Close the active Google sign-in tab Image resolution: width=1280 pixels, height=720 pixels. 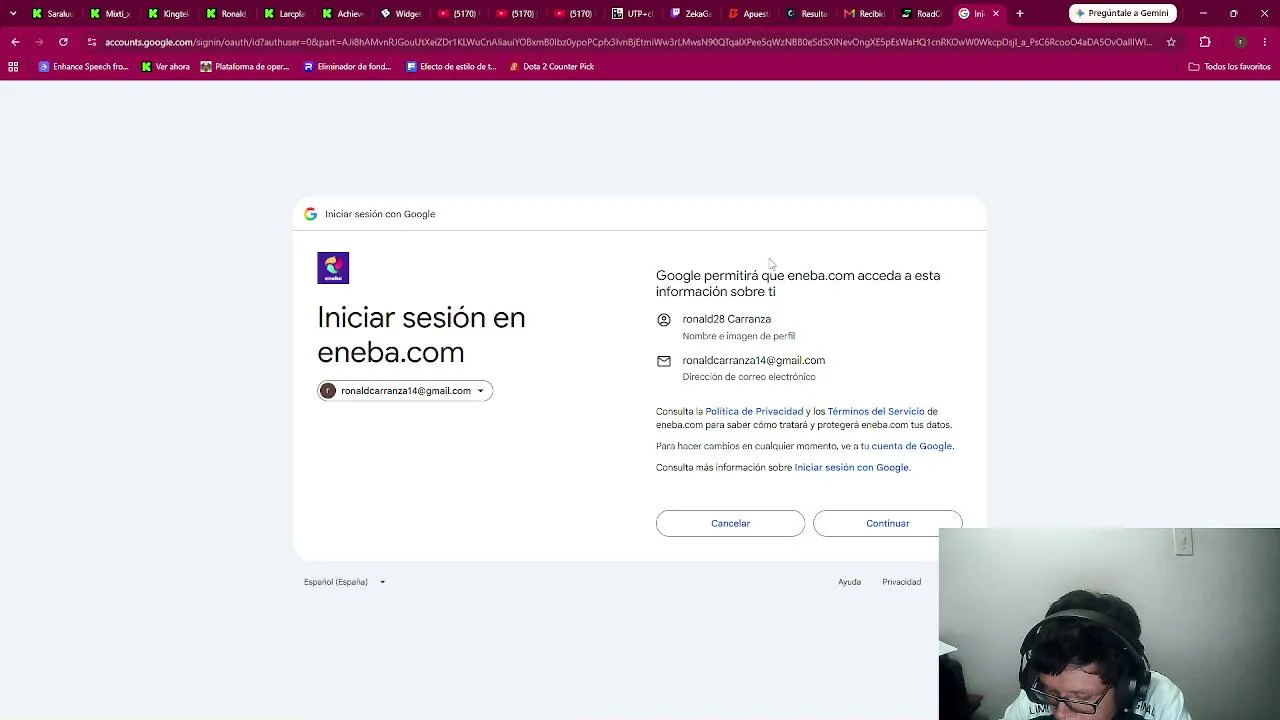[x=995, y=14]
